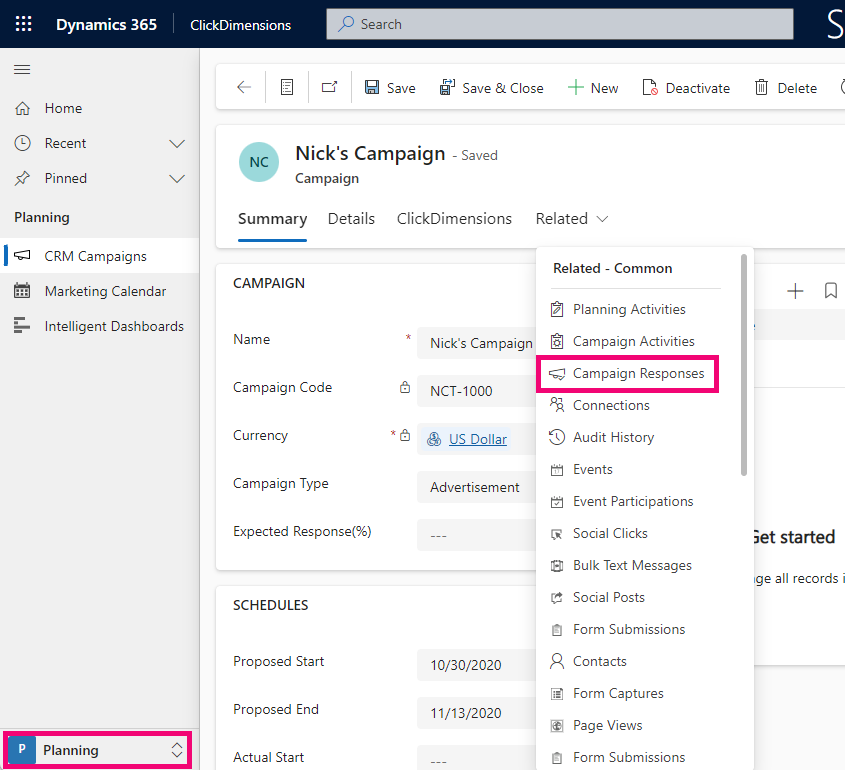Open Event Participations

point(633,501)
